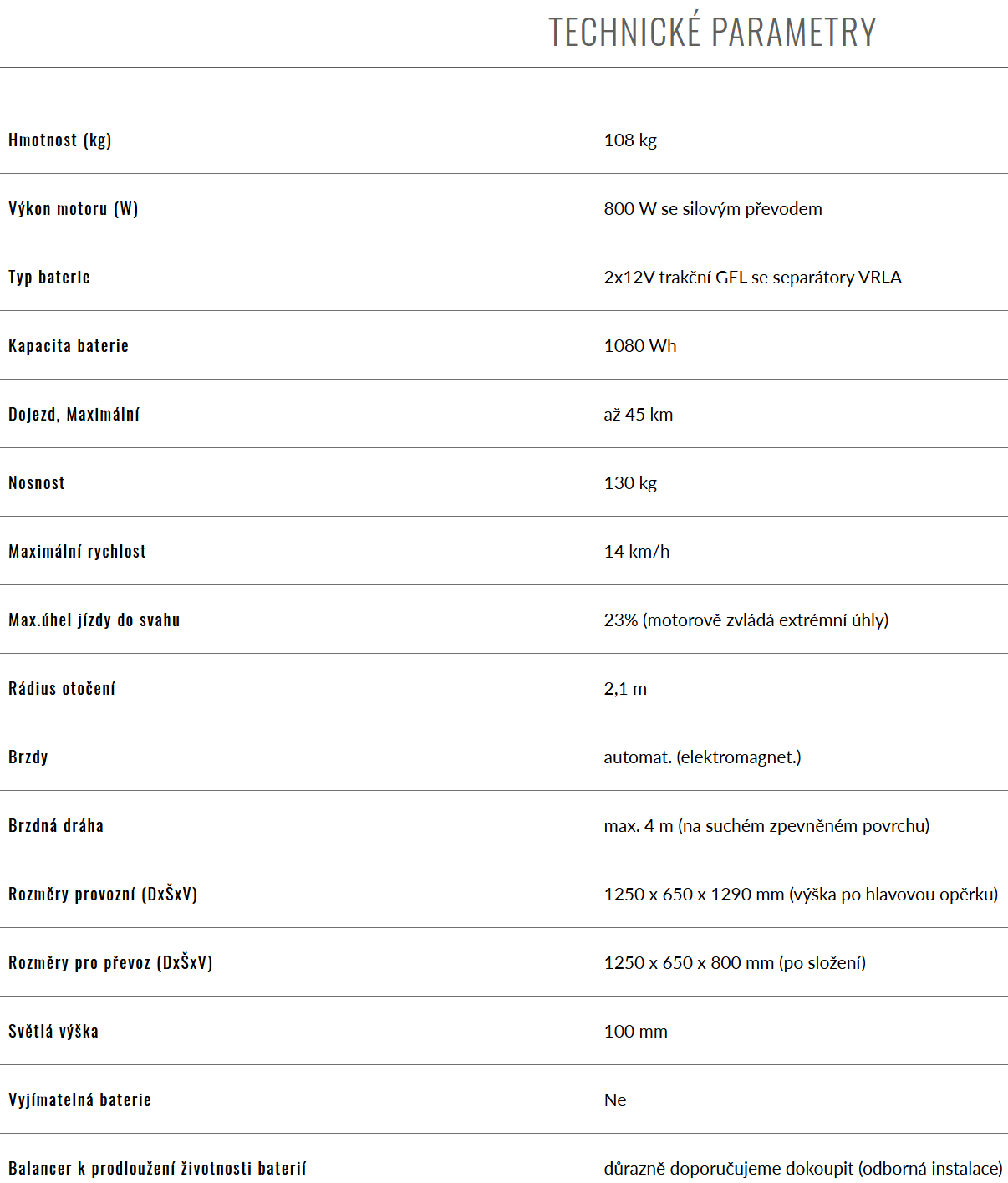Click the 800 W se silovým převodem value
Screen dimensions: 1008x1183
point(713,209)
